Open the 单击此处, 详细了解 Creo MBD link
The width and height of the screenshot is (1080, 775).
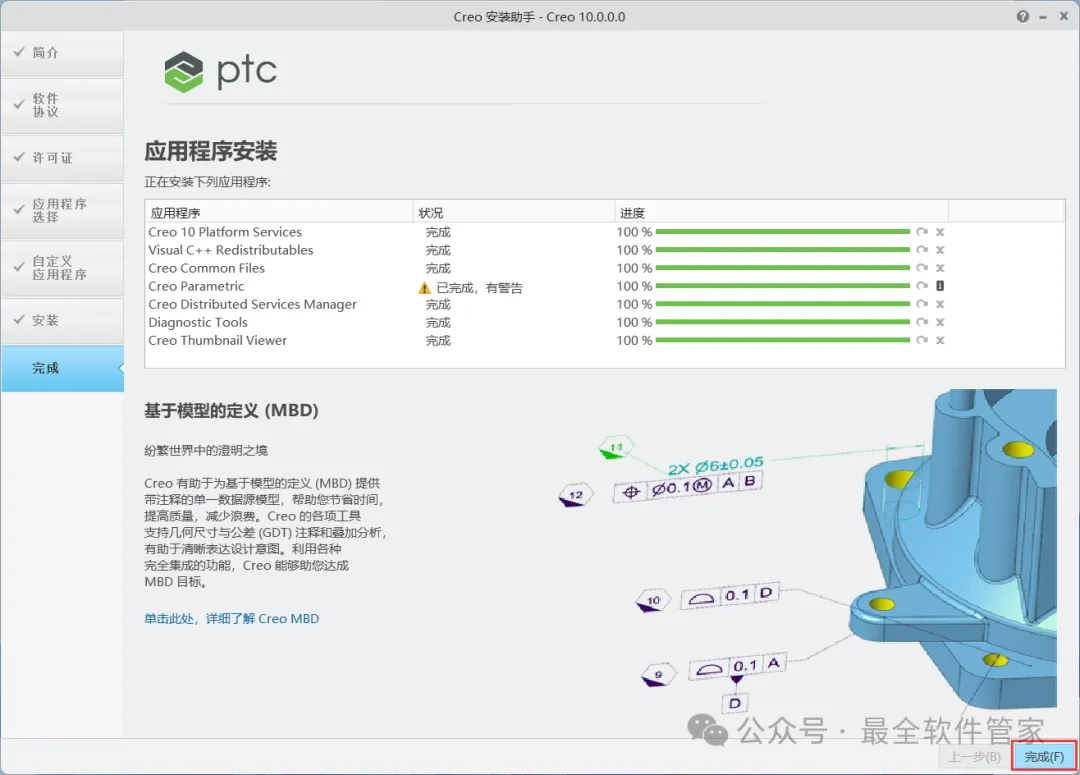[231, 619]
